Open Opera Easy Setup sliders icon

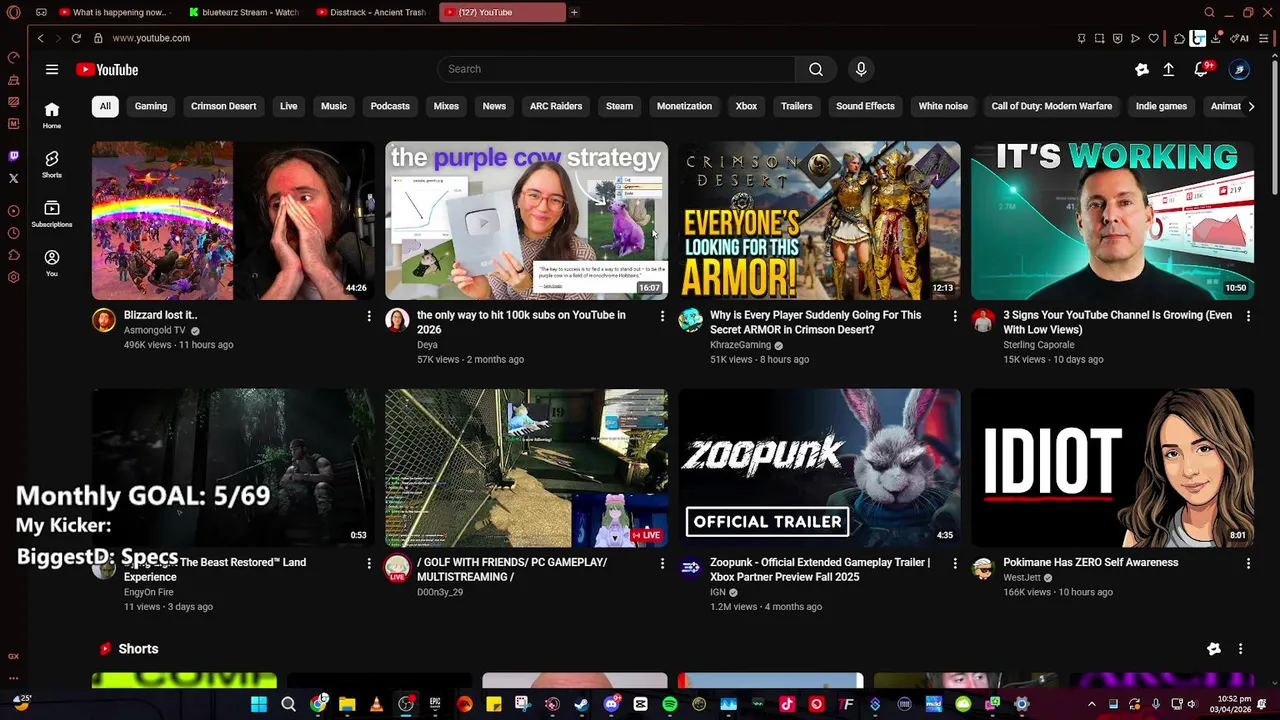coord(1263,38)
